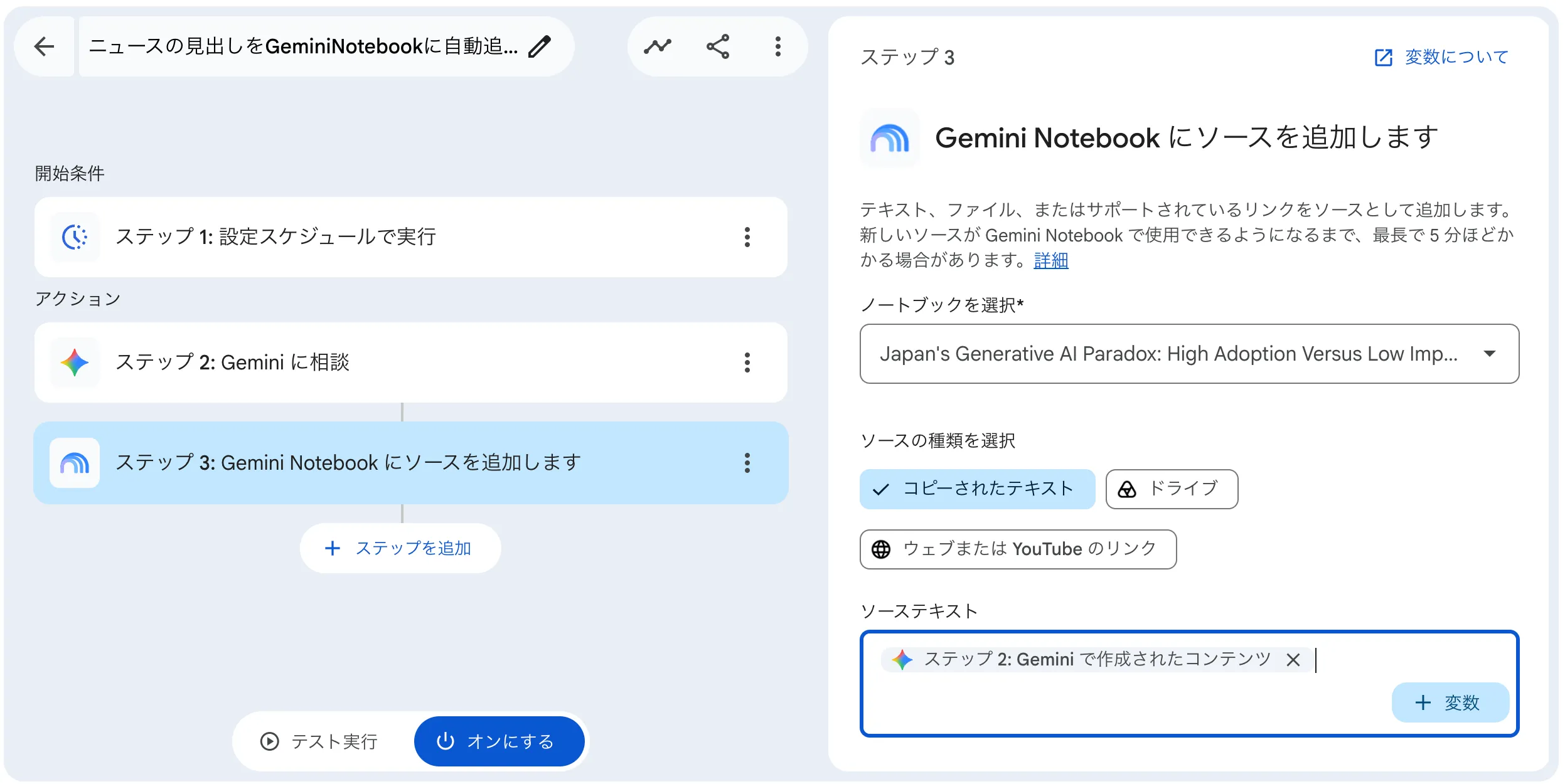Click the Gemini Notebook icon in Step 3 card
Image resolution: width=1565 pixels, height=784 pixels.
click(x=75, y=463)
